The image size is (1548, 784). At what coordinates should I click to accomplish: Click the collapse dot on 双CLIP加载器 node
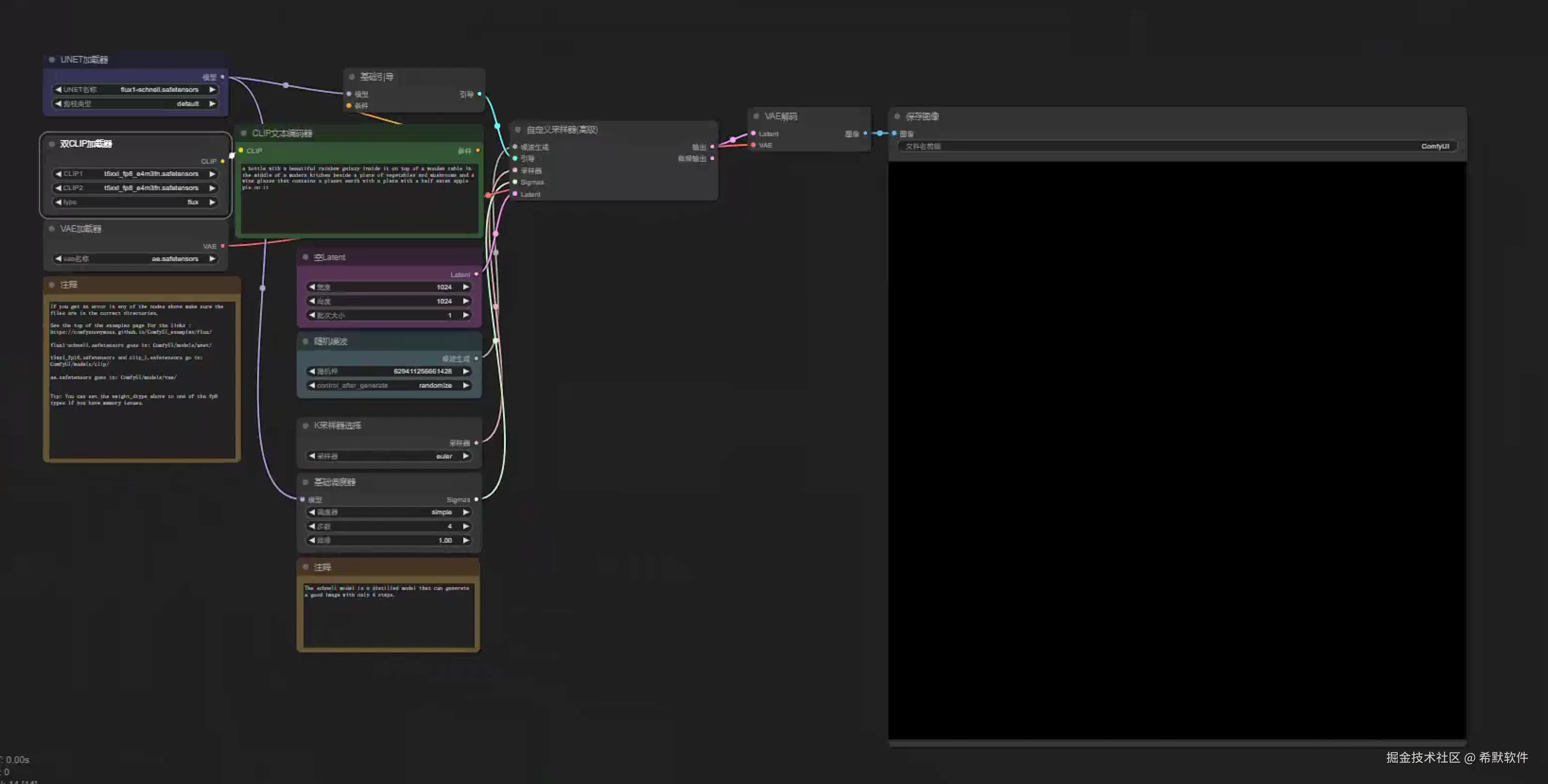[52, 144]
